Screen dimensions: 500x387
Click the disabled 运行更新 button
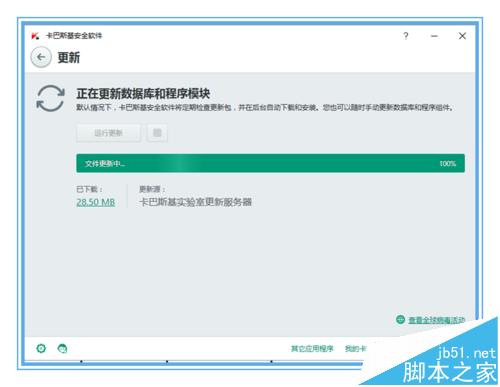(108, 133)
